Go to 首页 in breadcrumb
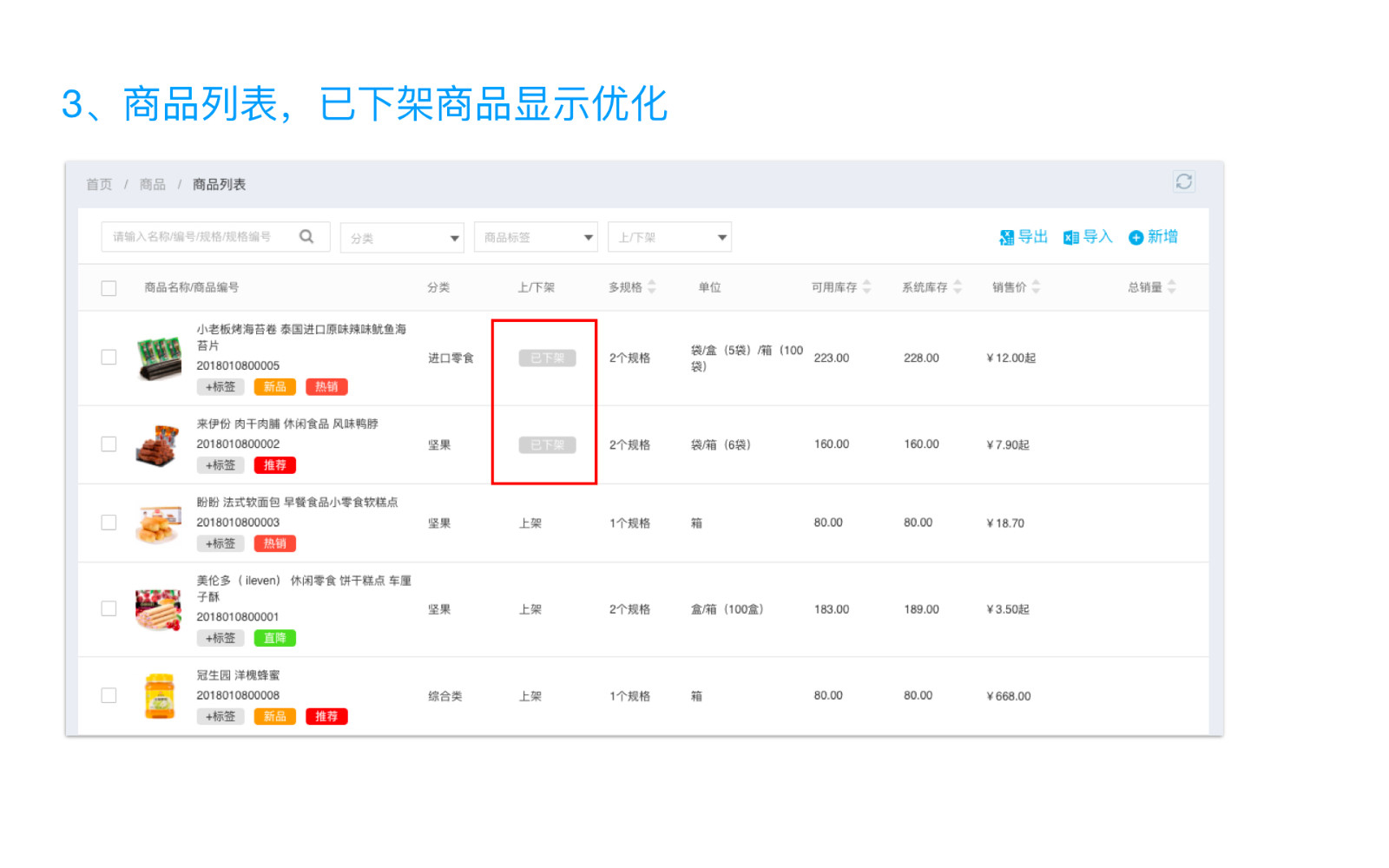The height and width of the screenshot is (868, 1389). (x=99, y=184)
